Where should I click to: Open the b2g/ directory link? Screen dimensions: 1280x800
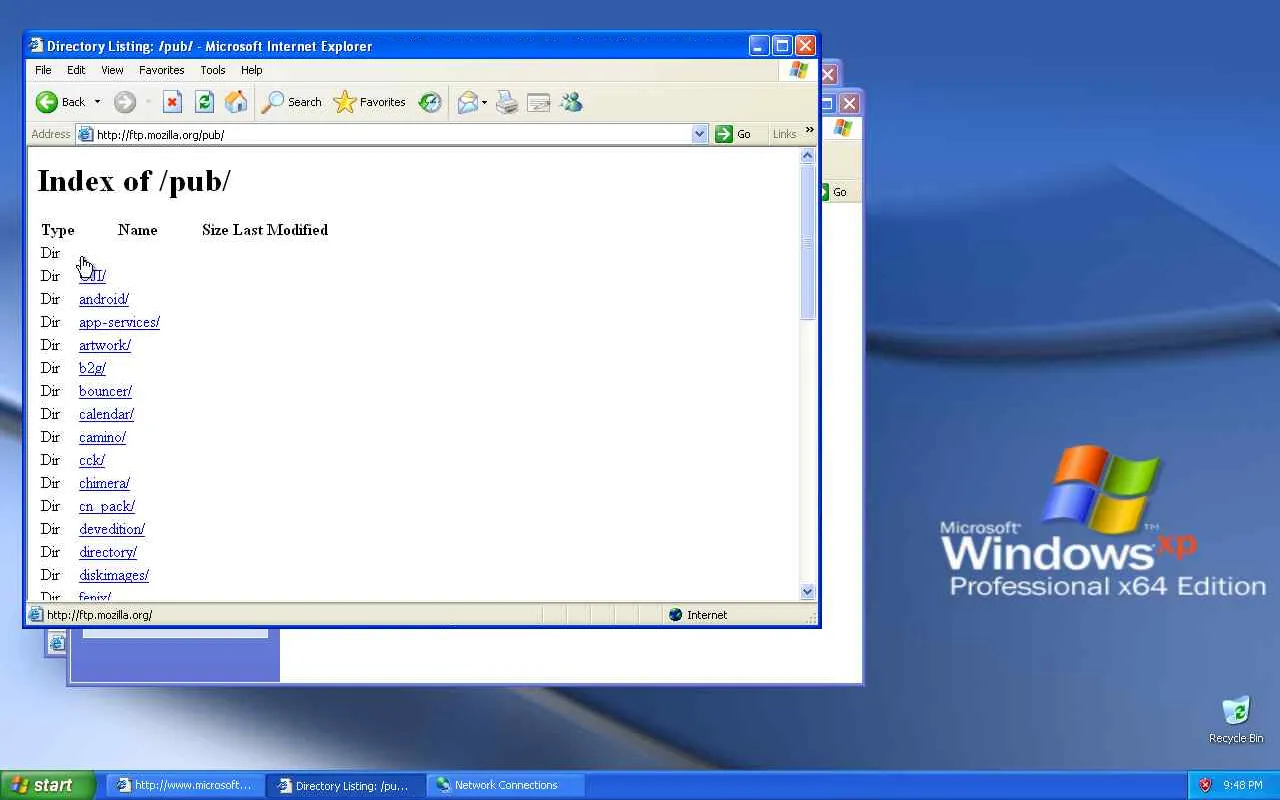(92, 368)
